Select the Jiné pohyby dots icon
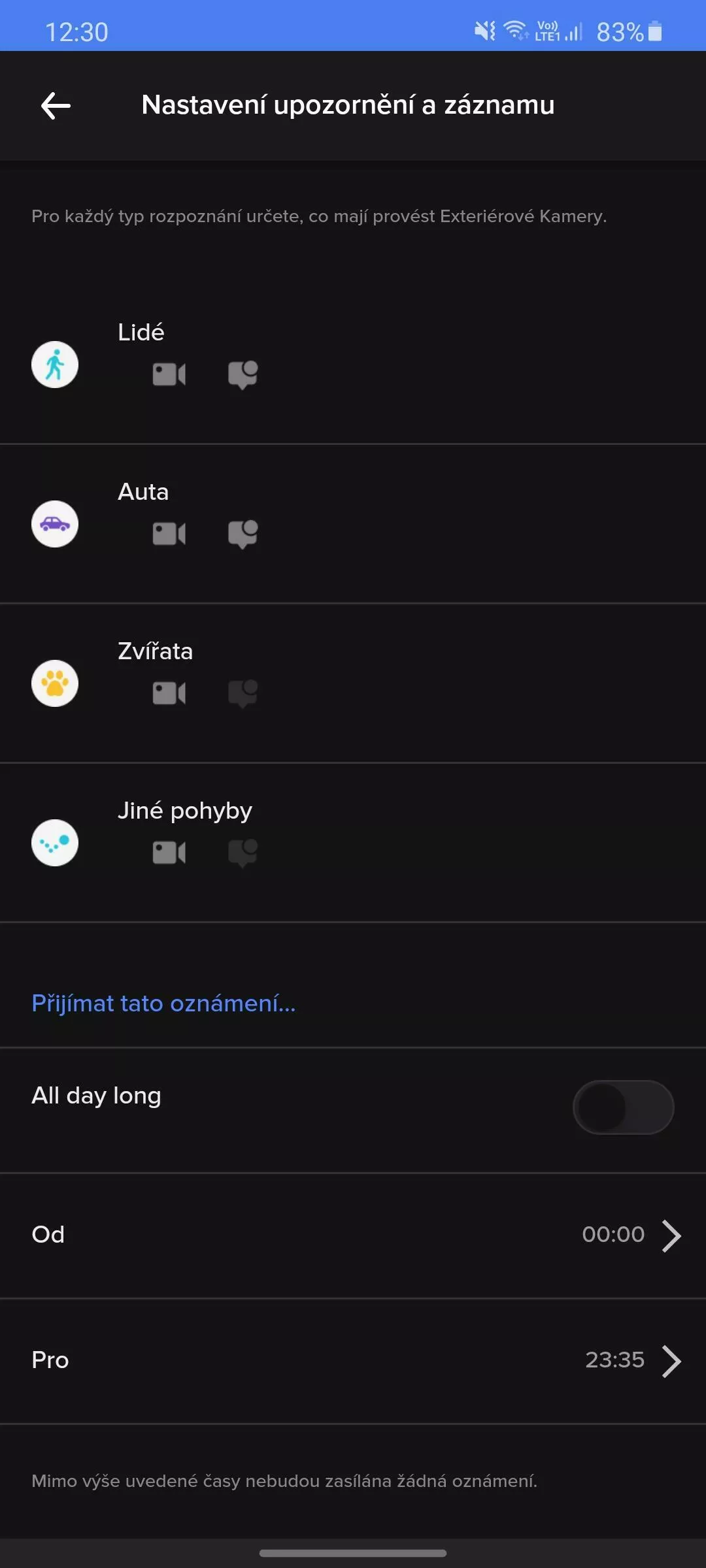 click(x=55, y=843)
